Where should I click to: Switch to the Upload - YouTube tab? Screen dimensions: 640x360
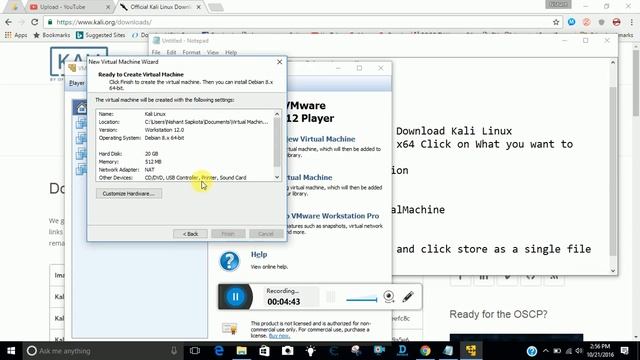65,7
